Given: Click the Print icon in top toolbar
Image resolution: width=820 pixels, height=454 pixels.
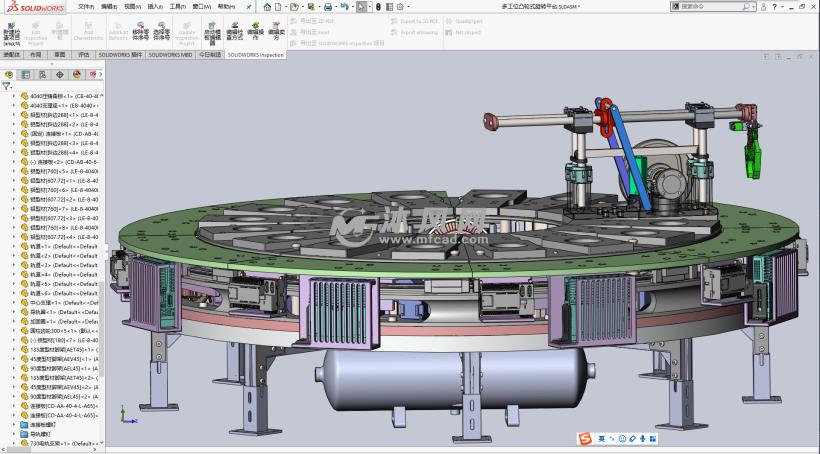Looking at the screenshot, I should click(x=326, y=6).
